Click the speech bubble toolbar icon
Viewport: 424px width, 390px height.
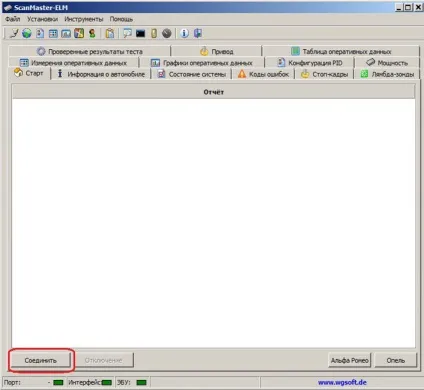pyautogui.click(x=127, y=33)
